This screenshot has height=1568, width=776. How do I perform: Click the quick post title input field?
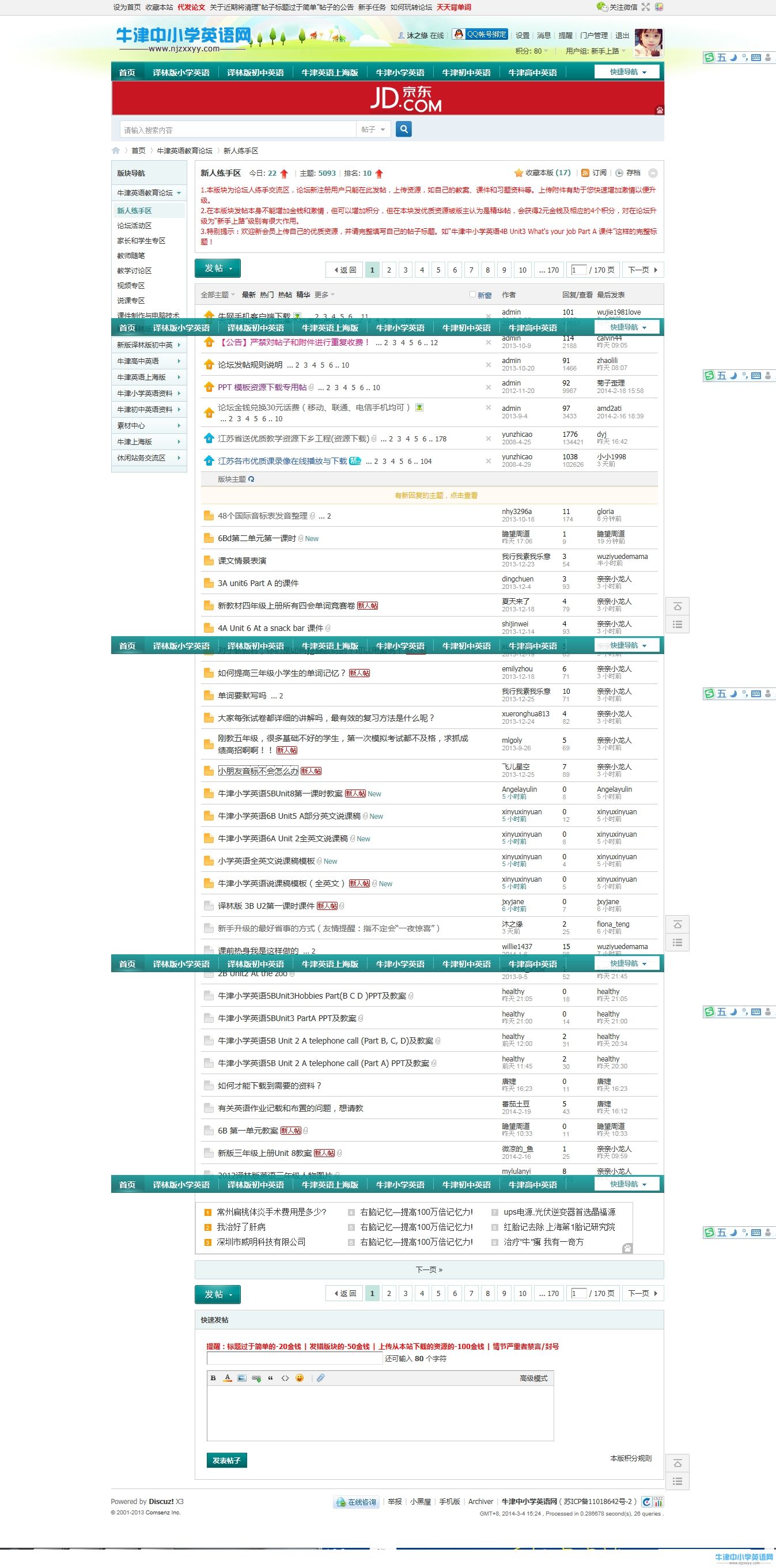(294, 1359)
